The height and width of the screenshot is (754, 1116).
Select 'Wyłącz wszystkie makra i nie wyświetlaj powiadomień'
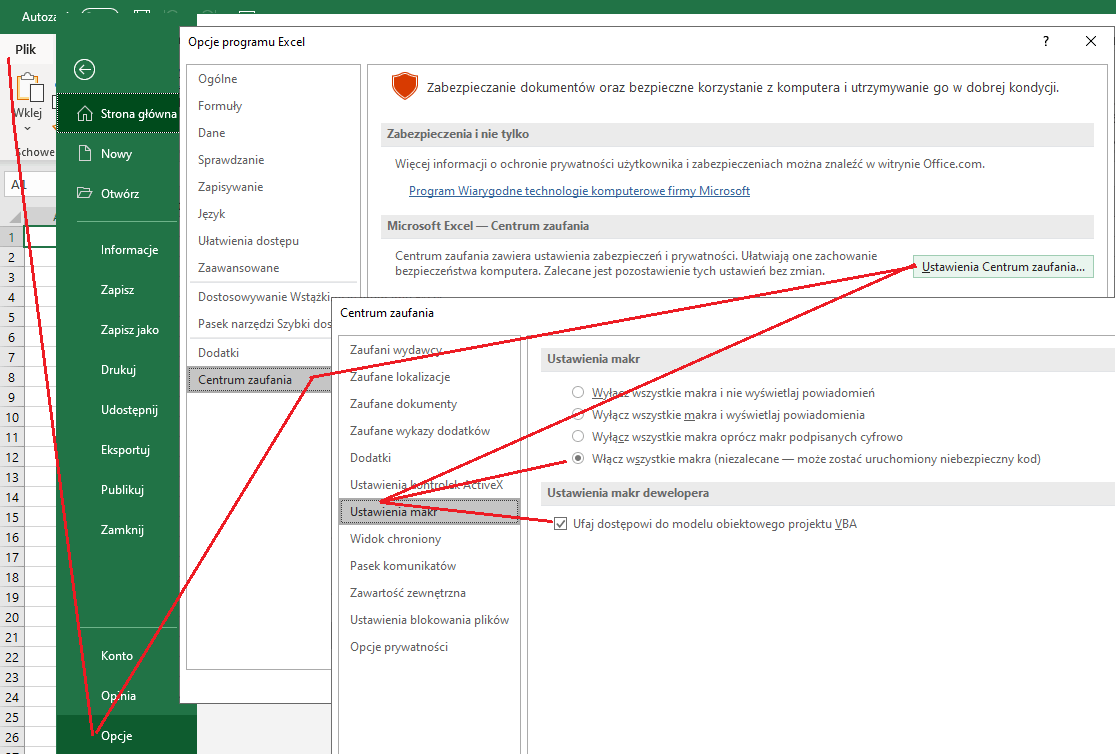pyautogui.click(x=578, y=392)
